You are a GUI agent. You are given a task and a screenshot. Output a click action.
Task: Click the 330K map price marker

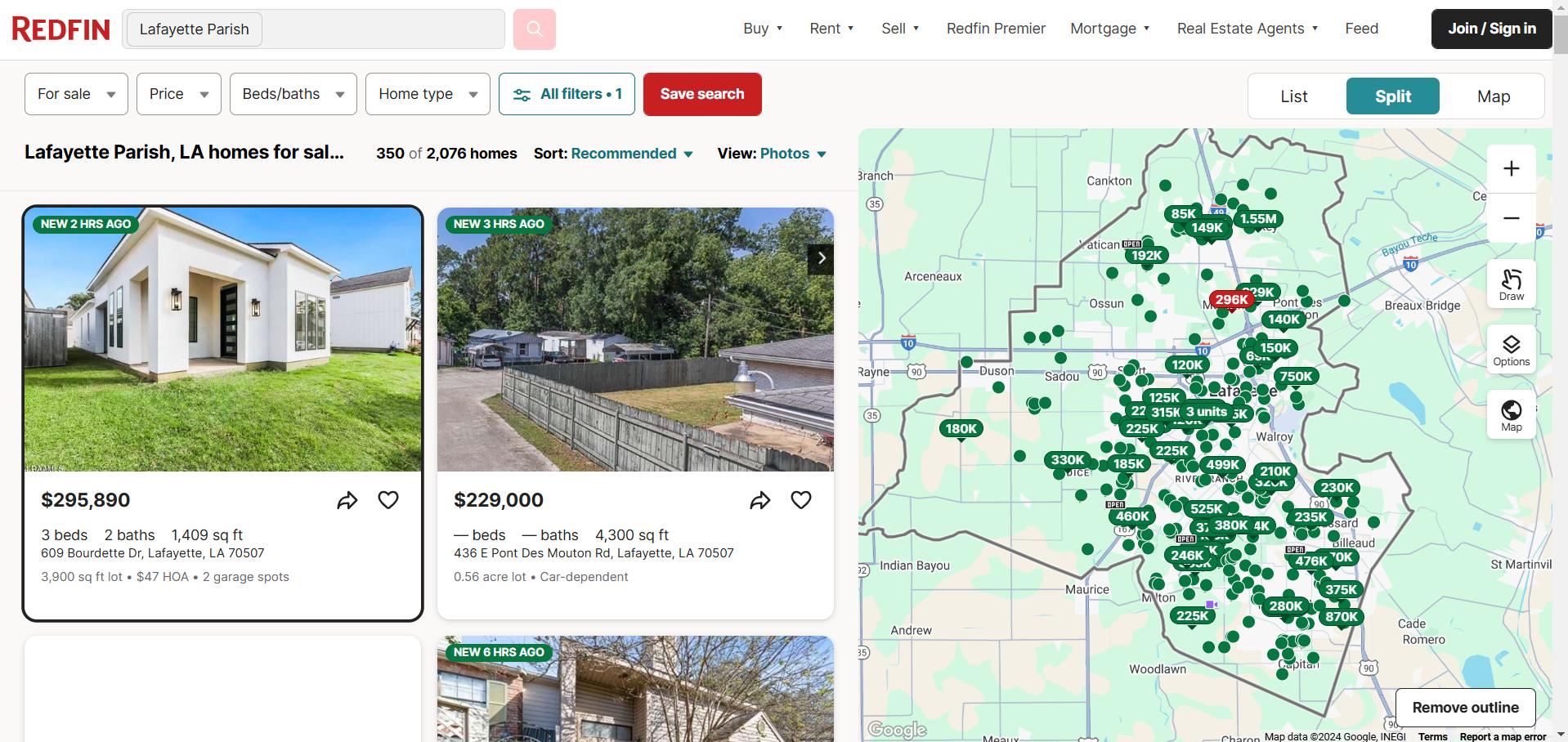[1068, 460]
